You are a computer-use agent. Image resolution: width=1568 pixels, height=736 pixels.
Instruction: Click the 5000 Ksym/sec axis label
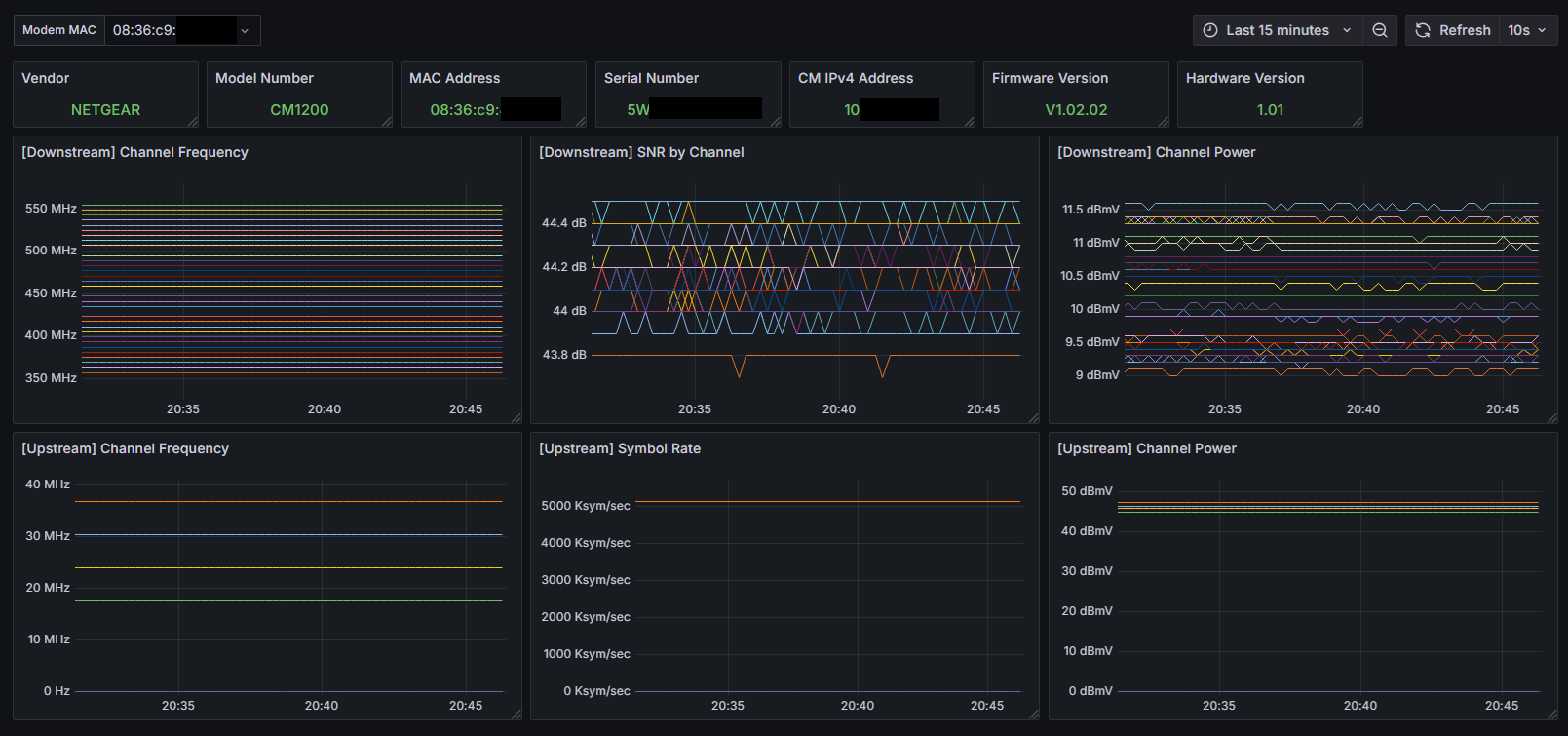[586, 506]
